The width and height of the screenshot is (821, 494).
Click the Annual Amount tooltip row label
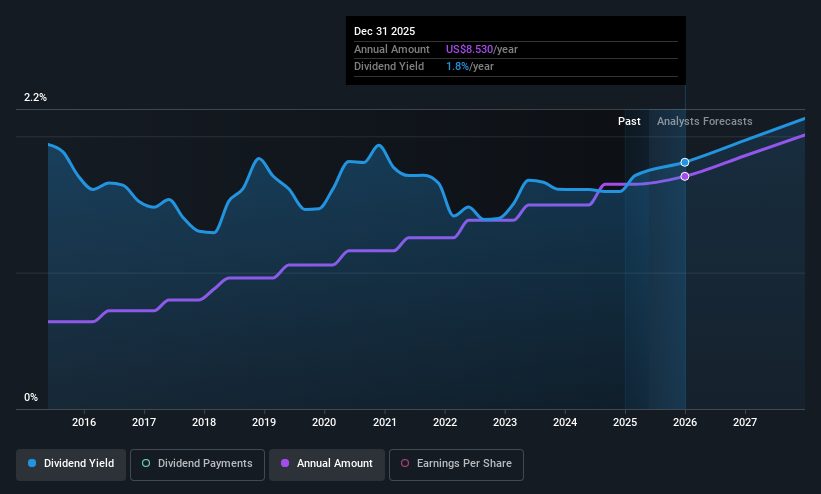[x=392, y=49]
